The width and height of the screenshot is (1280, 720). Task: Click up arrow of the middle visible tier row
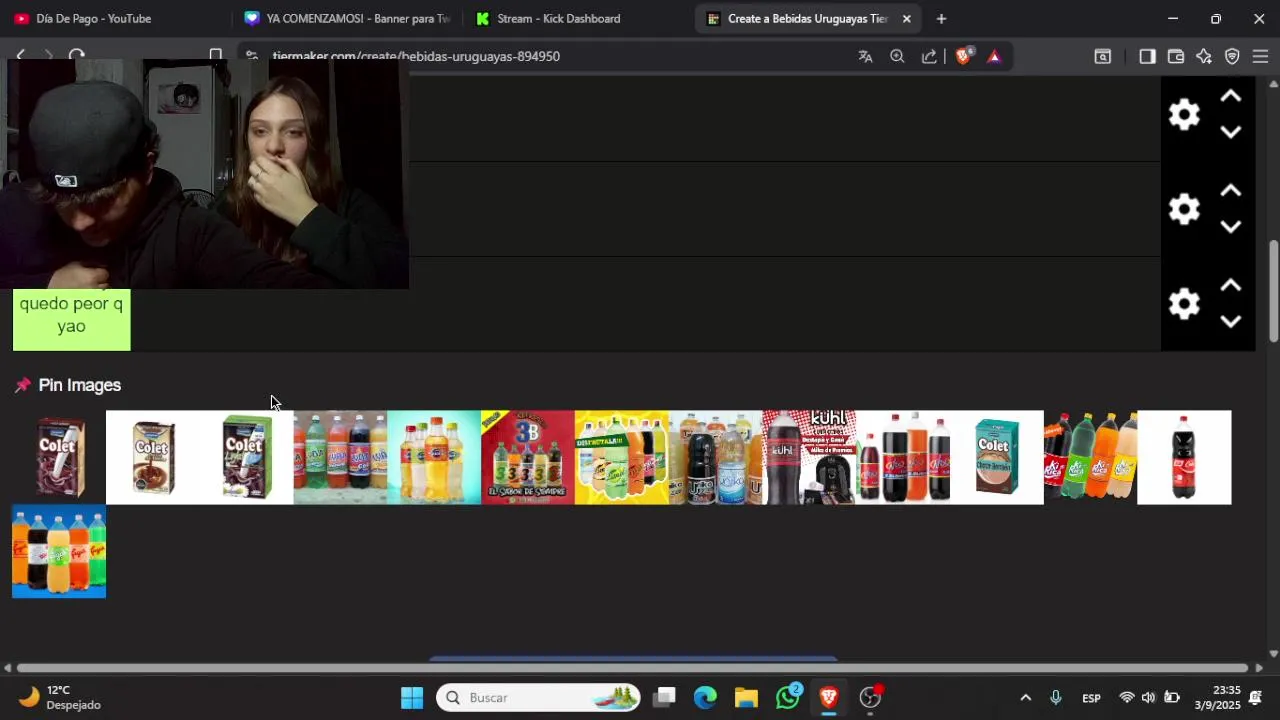tap(1231, 191)
